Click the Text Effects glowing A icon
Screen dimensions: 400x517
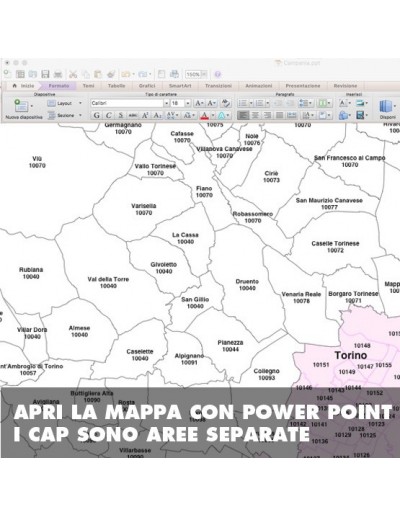coord(221,115)
